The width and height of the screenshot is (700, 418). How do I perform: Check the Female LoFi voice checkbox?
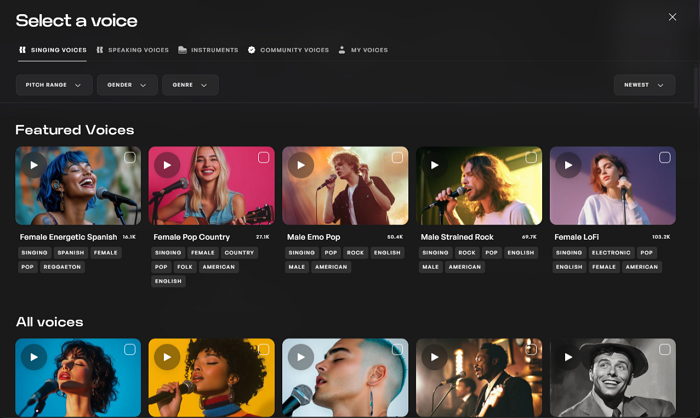[664, 158]
